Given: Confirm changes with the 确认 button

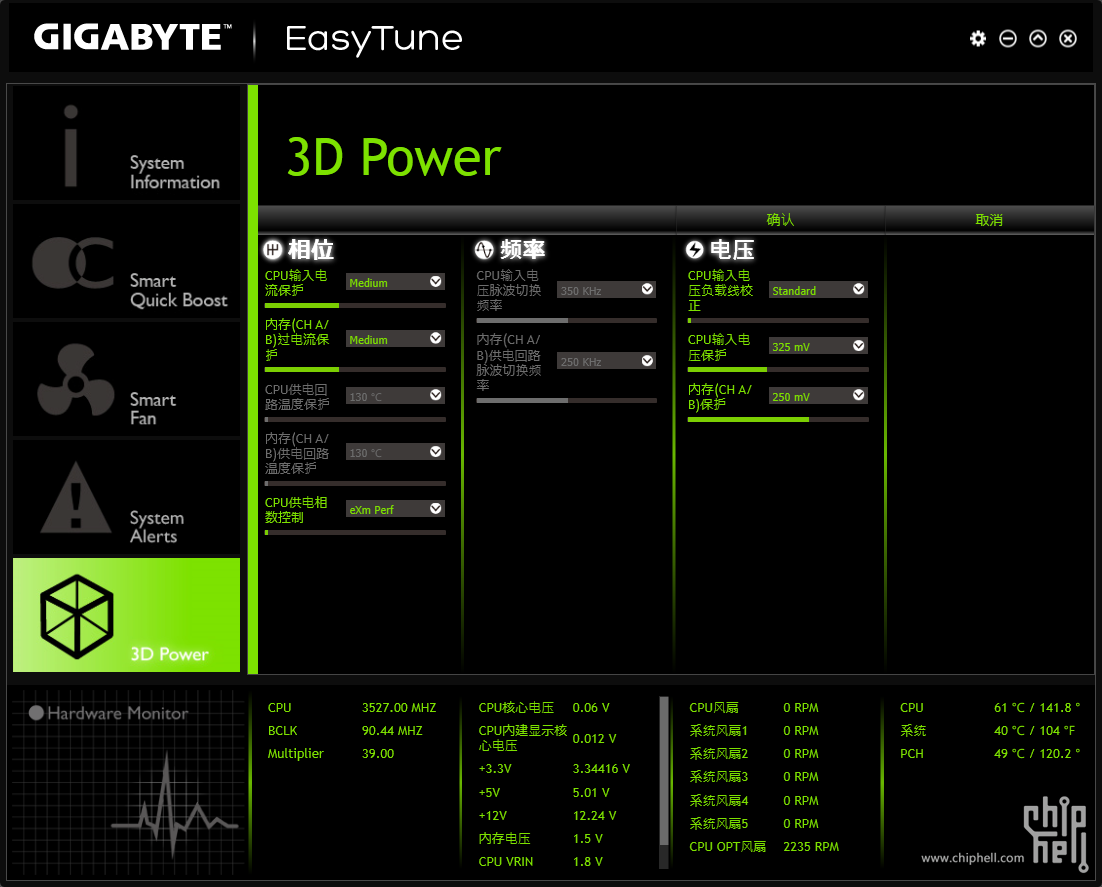Looking at the screenshot, I should [780, 220].
